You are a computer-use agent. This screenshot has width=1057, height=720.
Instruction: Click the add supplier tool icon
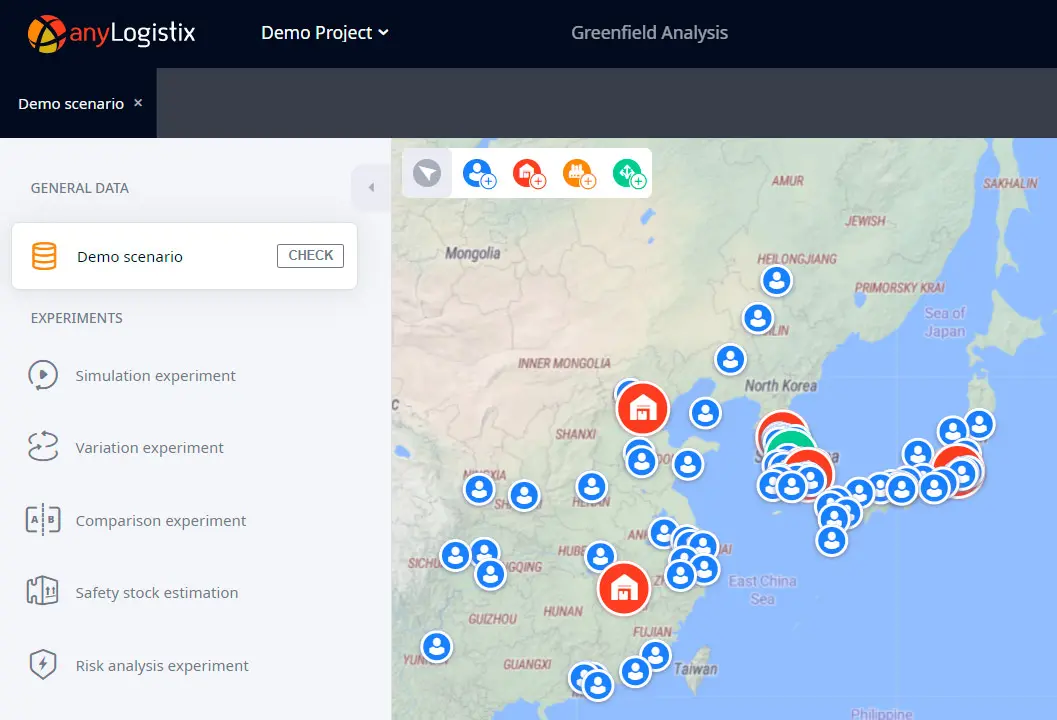click(x=627, y=173)
